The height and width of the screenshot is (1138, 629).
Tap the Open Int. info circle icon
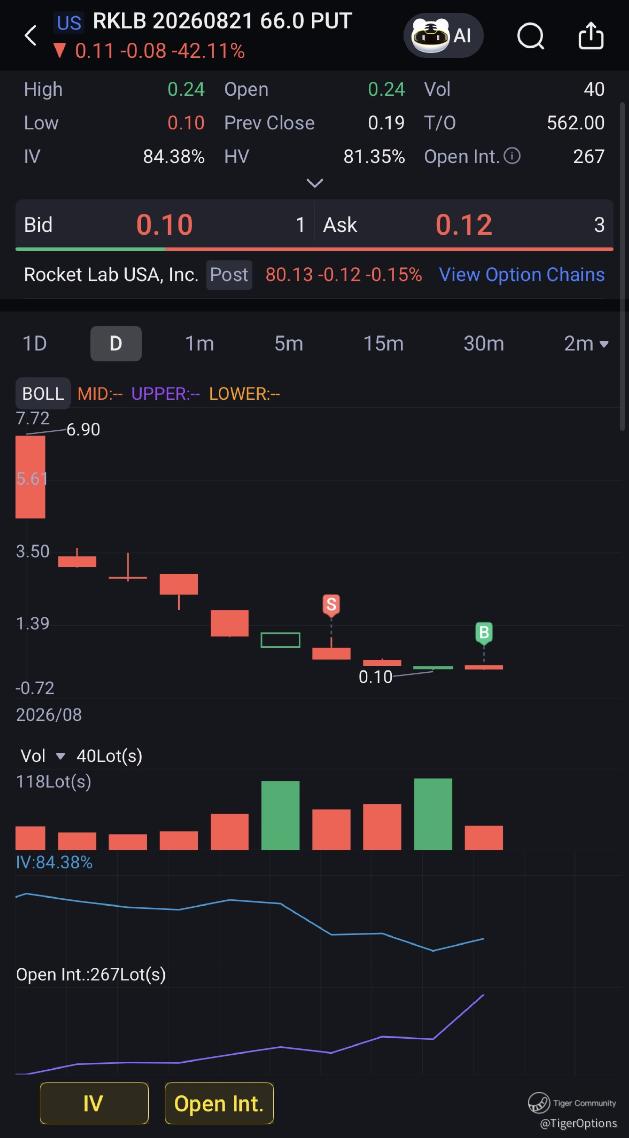(x=512, y=155)
